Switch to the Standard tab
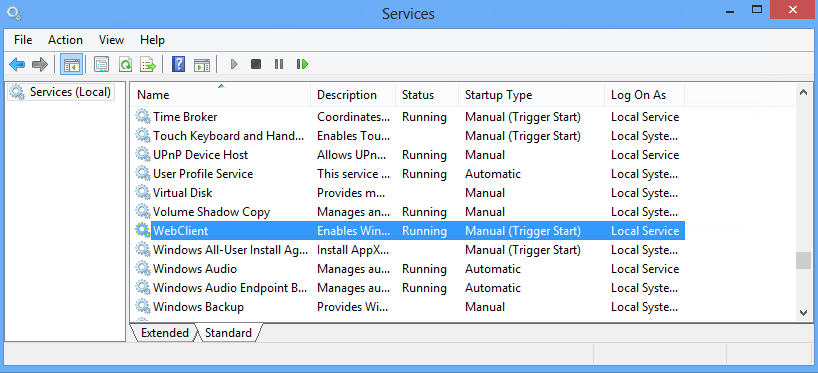 click(228, 333)
